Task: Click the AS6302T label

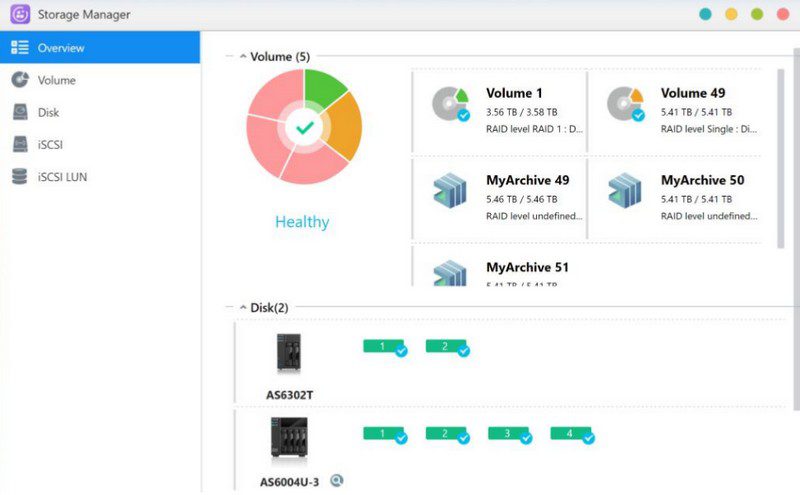Action: tap(289, 394)
